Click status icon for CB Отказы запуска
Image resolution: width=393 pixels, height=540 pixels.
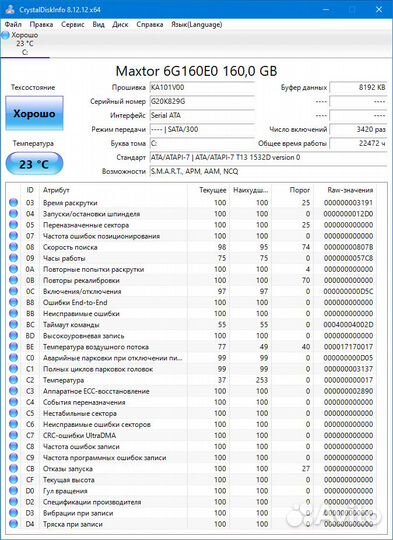pos(13,468)
